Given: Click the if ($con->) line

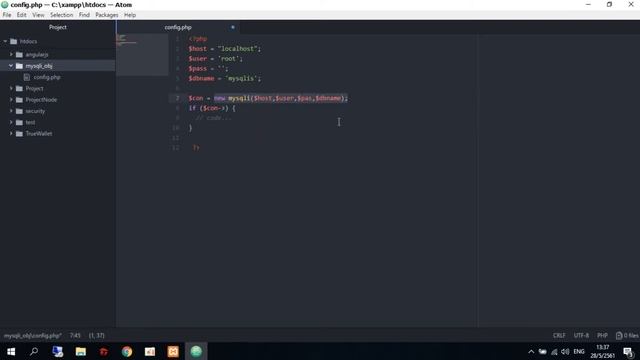Looking at the screenshot, I should pos(212,108).
